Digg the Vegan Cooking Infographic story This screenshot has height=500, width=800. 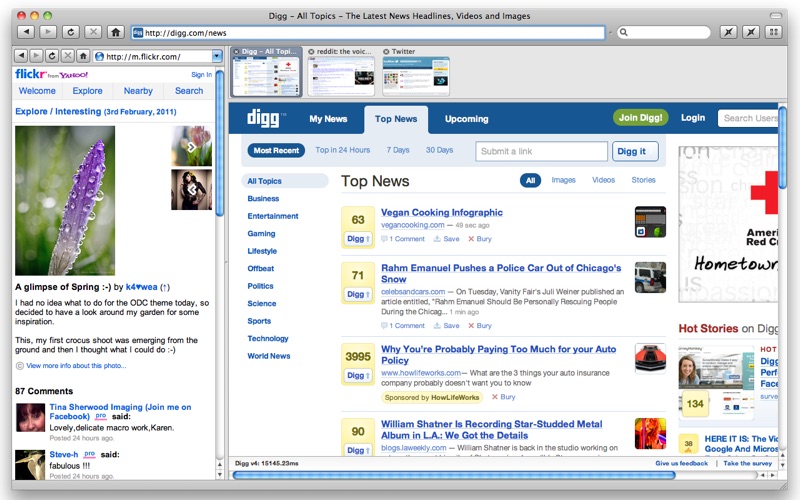click(x=357, y=239)
